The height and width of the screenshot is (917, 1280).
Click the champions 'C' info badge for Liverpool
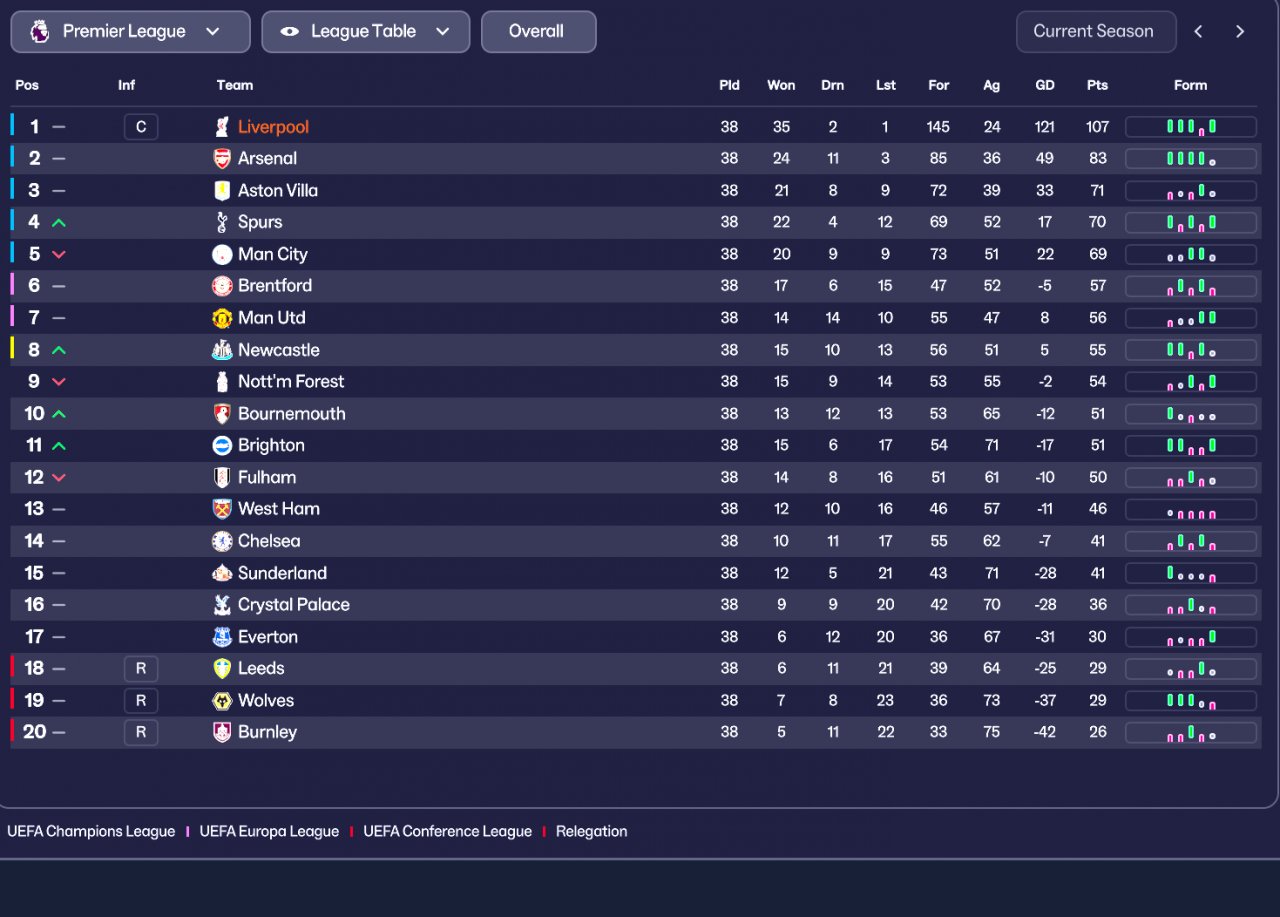pyautogui.click(x=141, y=127)
